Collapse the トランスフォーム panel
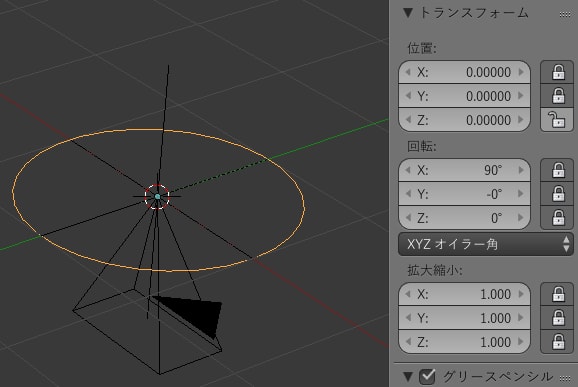Screen dimensions: 578x387 [x=408, y=13]
